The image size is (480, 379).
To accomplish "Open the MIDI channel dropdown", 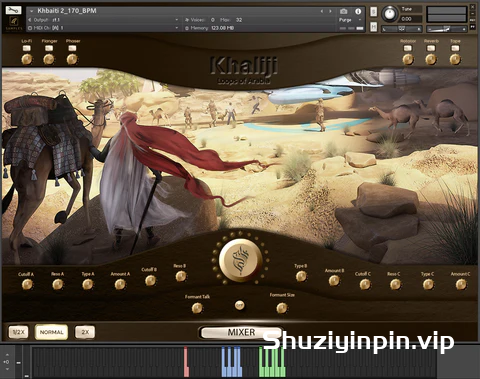I will point(103,28).
